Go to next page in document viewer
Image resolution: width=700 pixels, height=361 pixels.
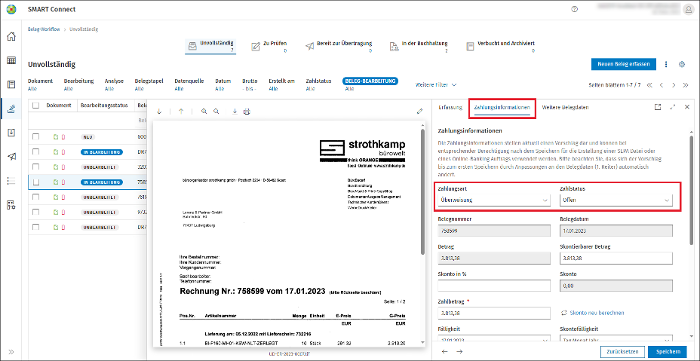159,112
